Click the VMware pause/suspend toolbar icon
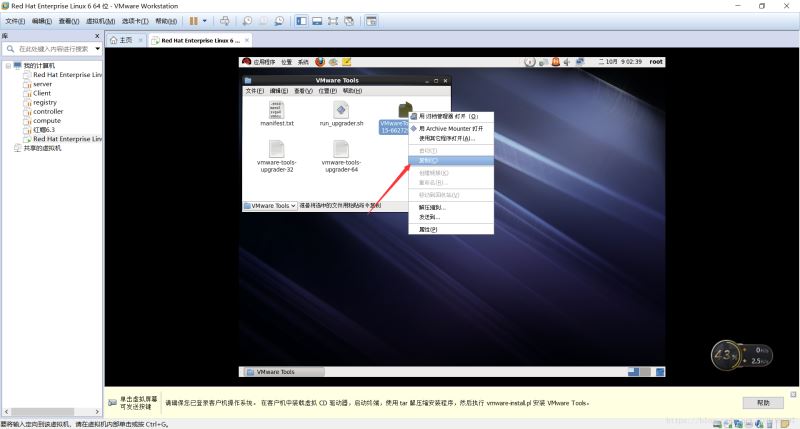This screenshot has height=429, width=800. click(195, 21)
